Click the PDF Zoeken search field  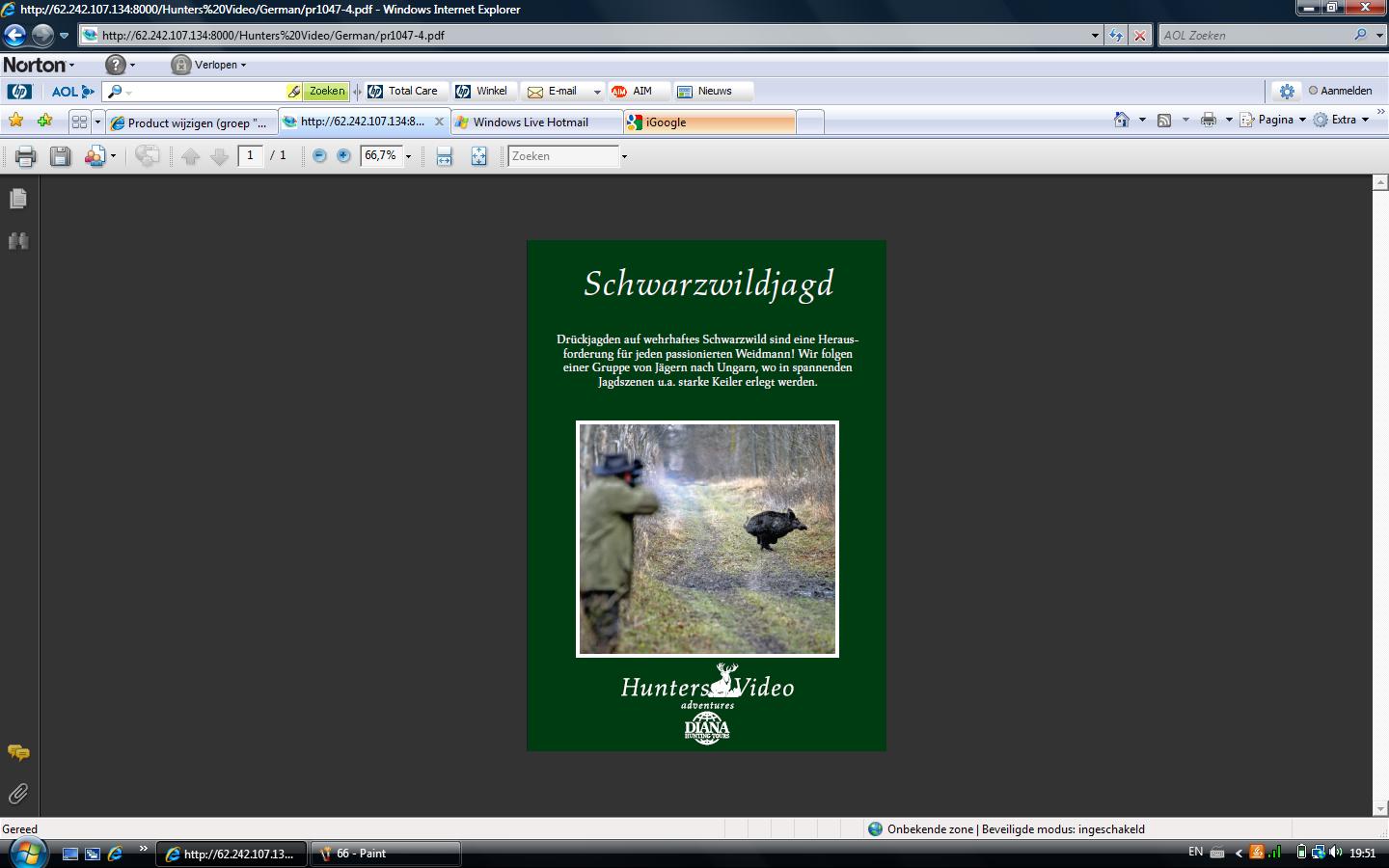[563, 156]
